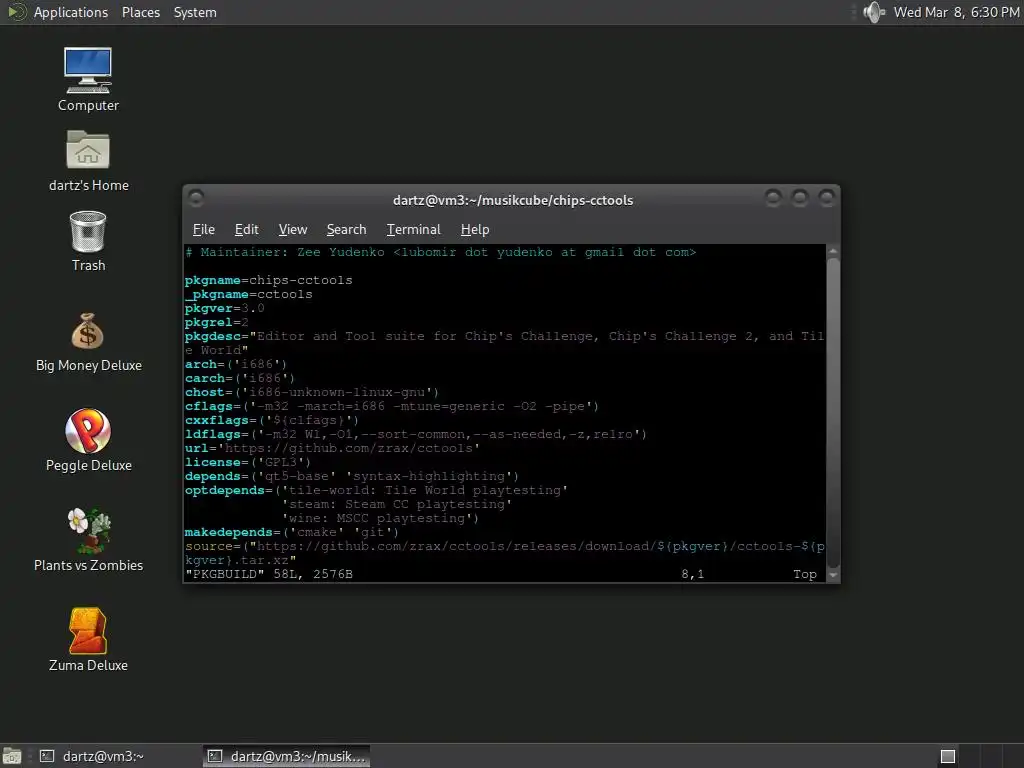Click the terminal window menu button at title bar left
The image size is (1024, 768).
[x=195, y=197]
